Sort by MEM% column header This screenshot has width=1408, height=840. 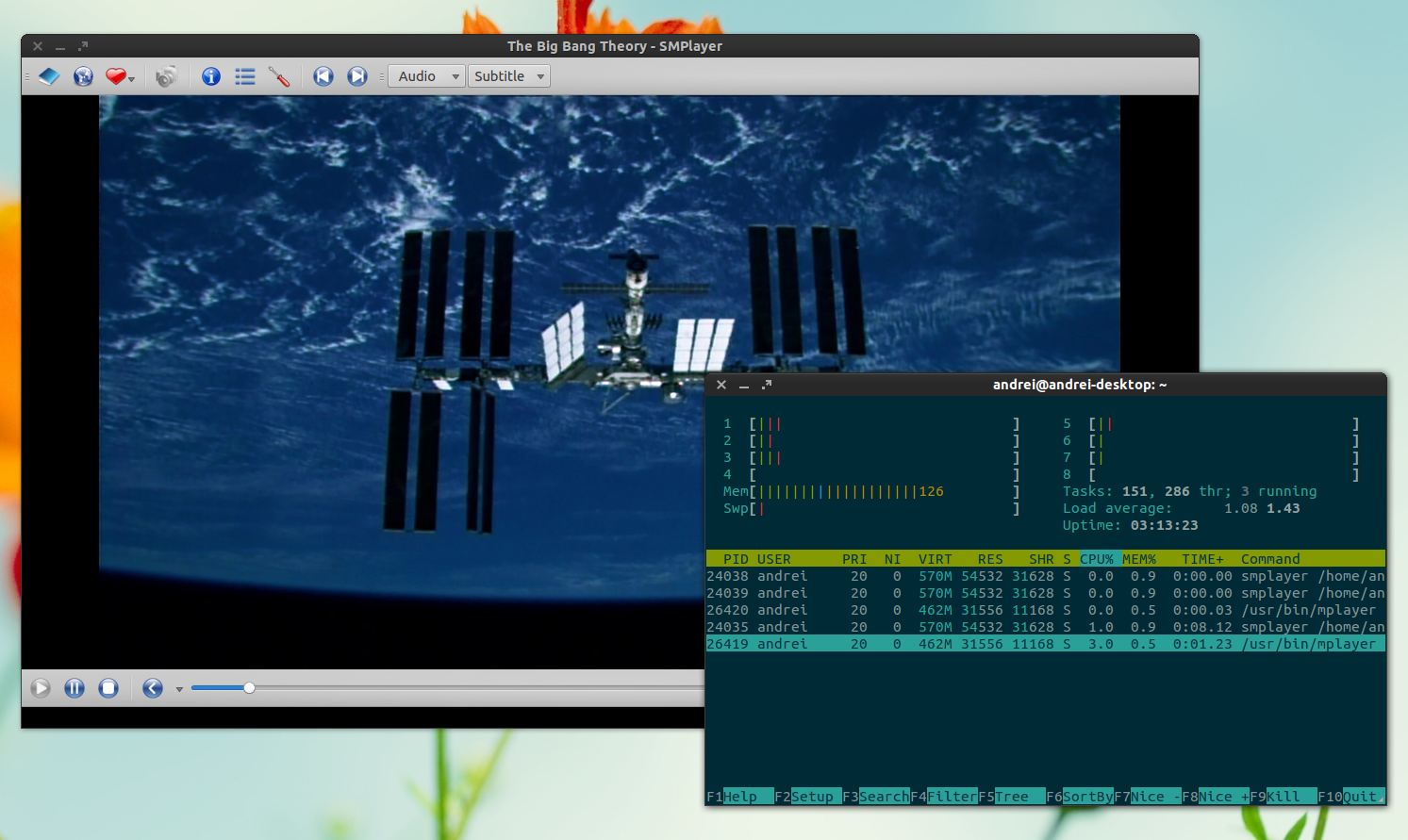pos(1139,559)
